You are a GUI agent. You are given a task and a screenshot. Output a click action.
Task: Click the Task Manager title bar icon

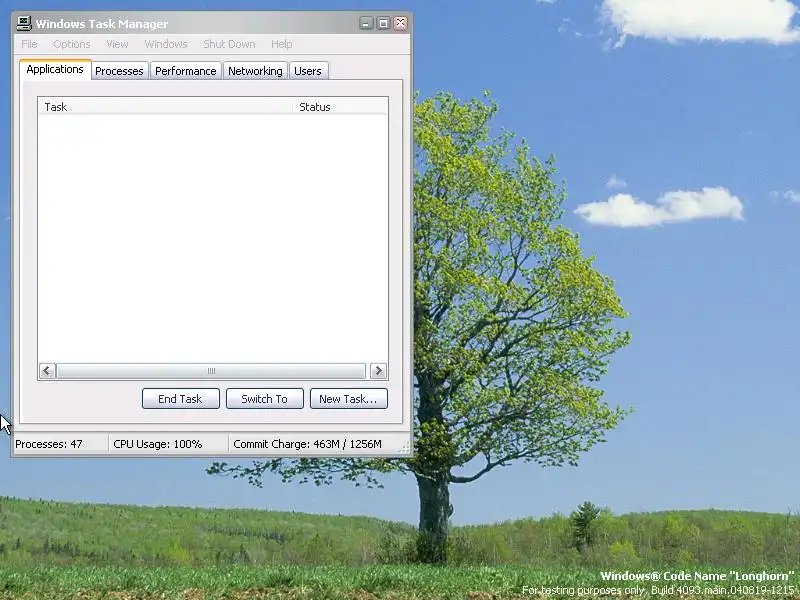pyautogui.click(x=24, y=23)
